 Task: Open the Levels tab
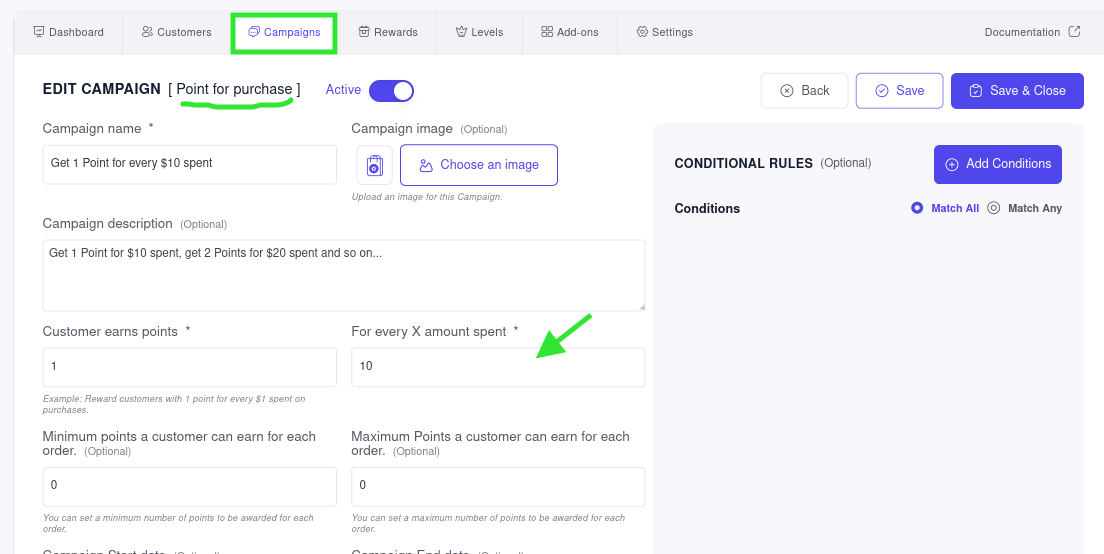(x=479, y=32)
